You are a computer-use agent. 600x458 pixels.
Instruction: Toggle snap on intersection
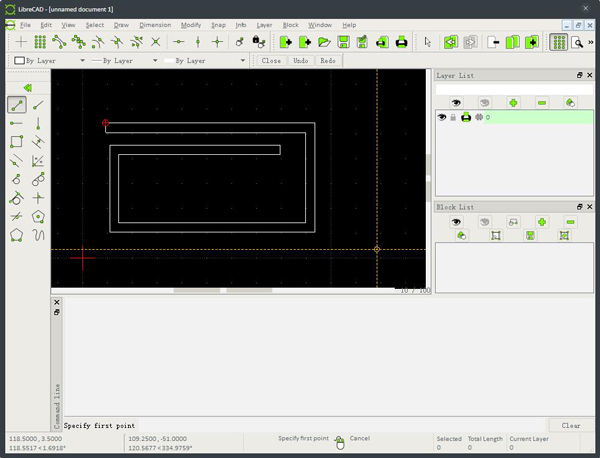tap(155, 42)
